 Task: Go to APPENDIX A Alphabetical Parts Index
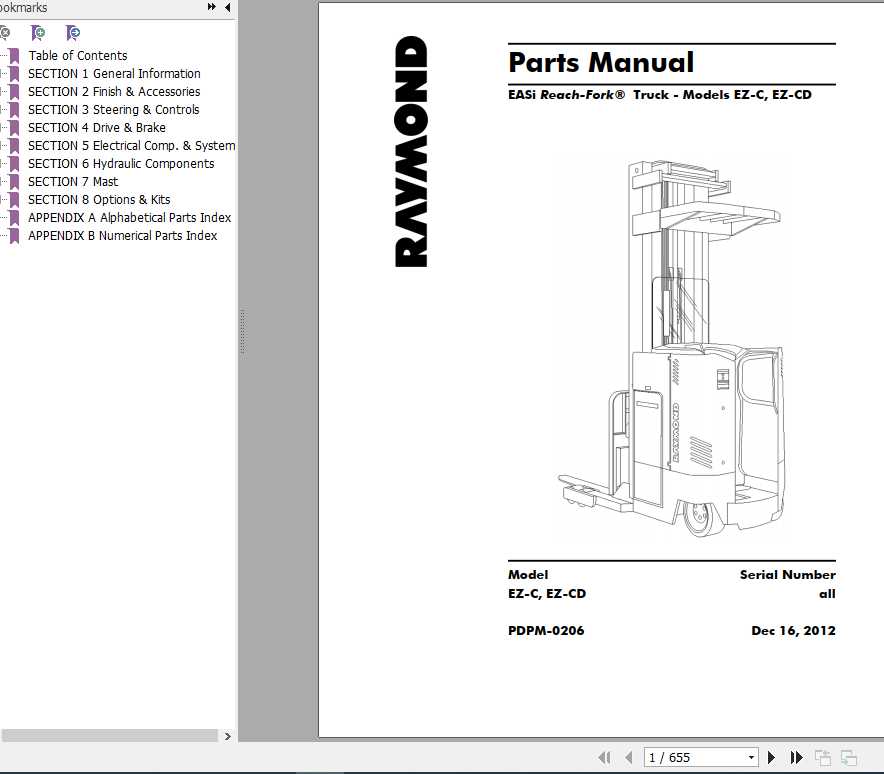pyautogui.click(x=129, y=218)
